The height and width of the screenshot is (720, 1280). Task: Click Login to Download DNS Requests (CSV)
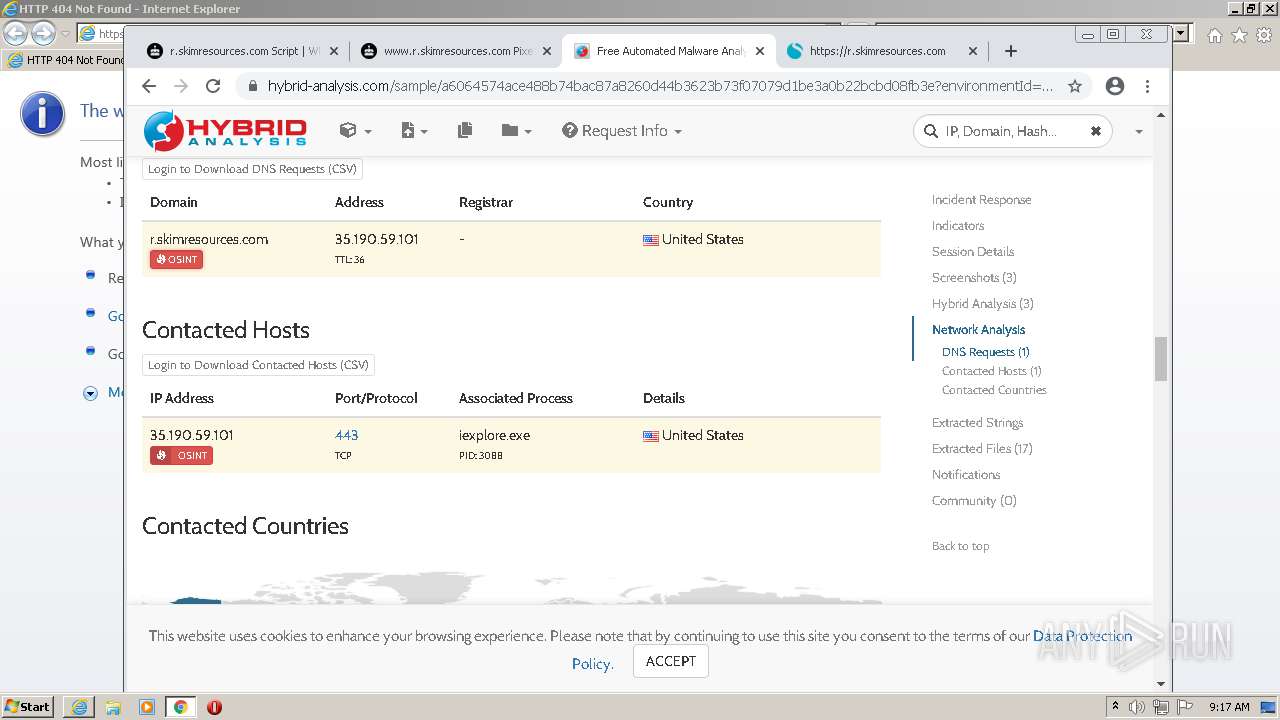pyautogui.click(x=252, y=169)
